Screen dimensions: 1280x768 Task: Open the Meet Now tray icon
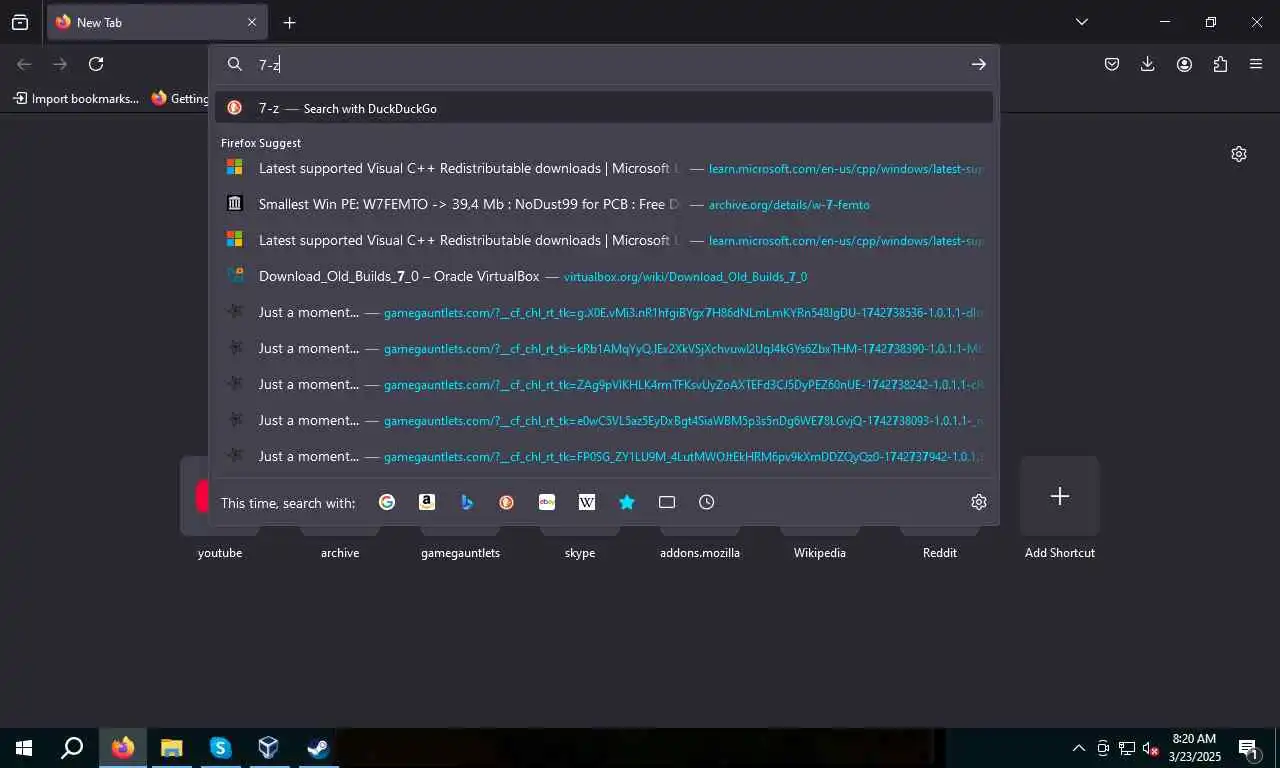click(x=1103, y=748)
